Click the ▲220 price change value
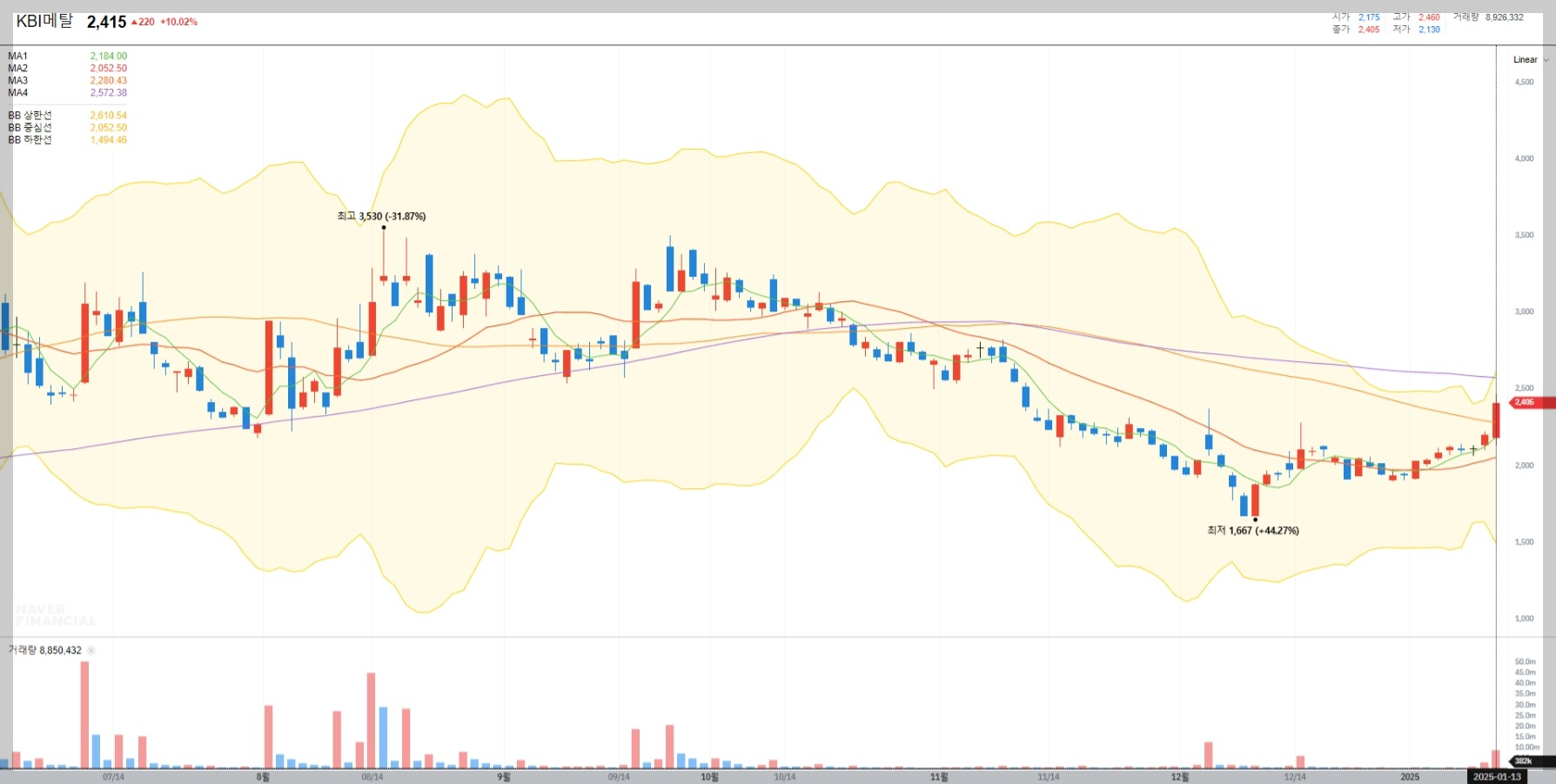 point(143,22)
